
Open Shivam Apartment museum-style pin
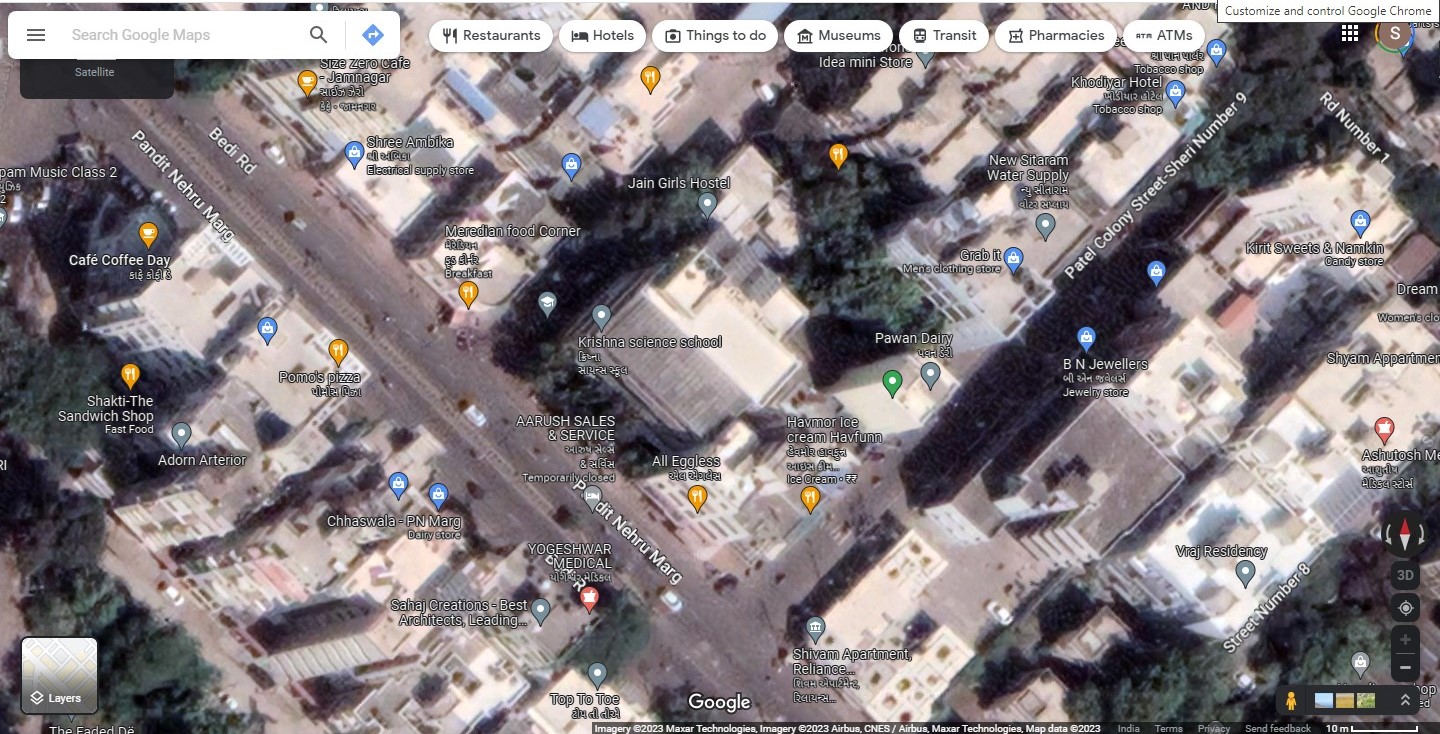tap(816, 629)
